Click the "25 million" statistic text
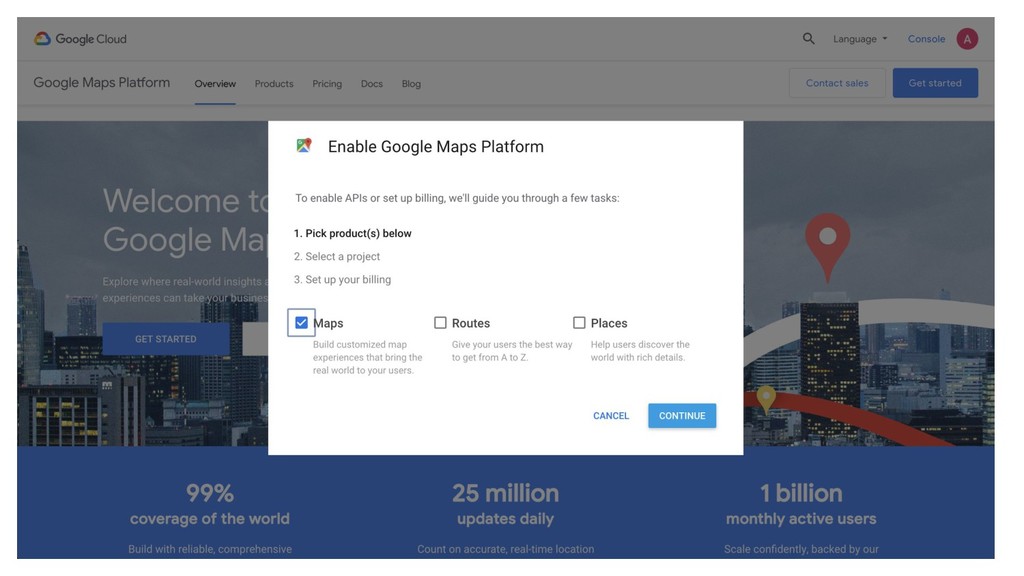1024x576 pixels. (x=505, y=493)
